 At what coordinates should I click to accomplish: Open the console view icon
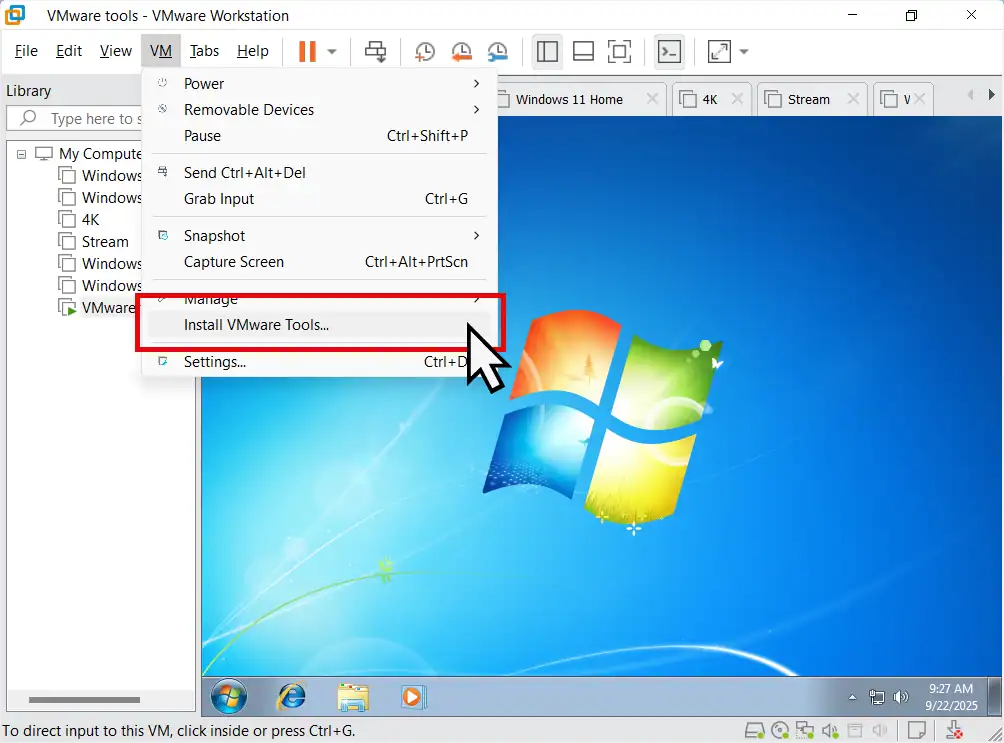(670, 51)
